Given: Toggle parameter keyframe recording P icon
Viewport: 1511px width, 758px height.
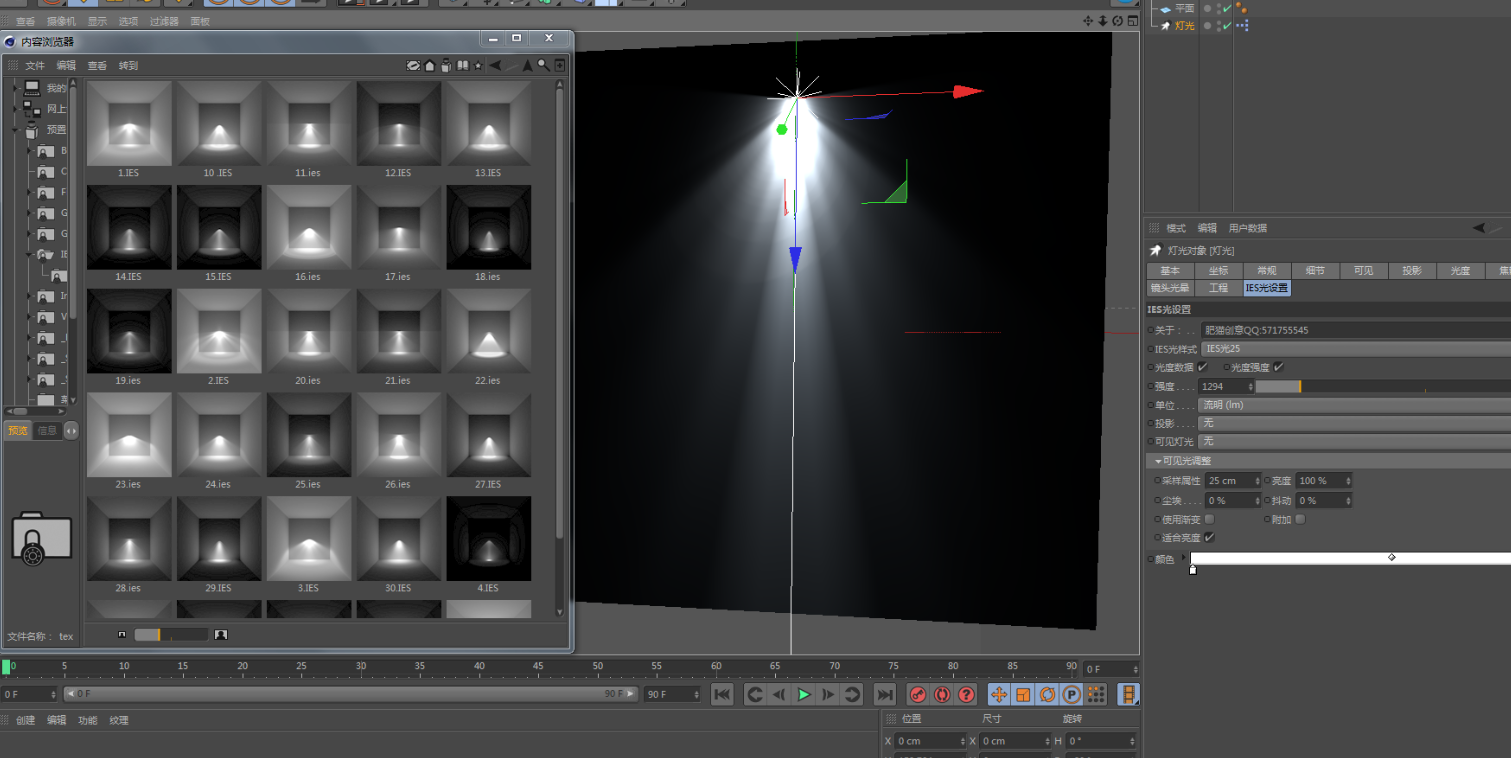Looking at the screenshot, I should (x=1072, y=694).
